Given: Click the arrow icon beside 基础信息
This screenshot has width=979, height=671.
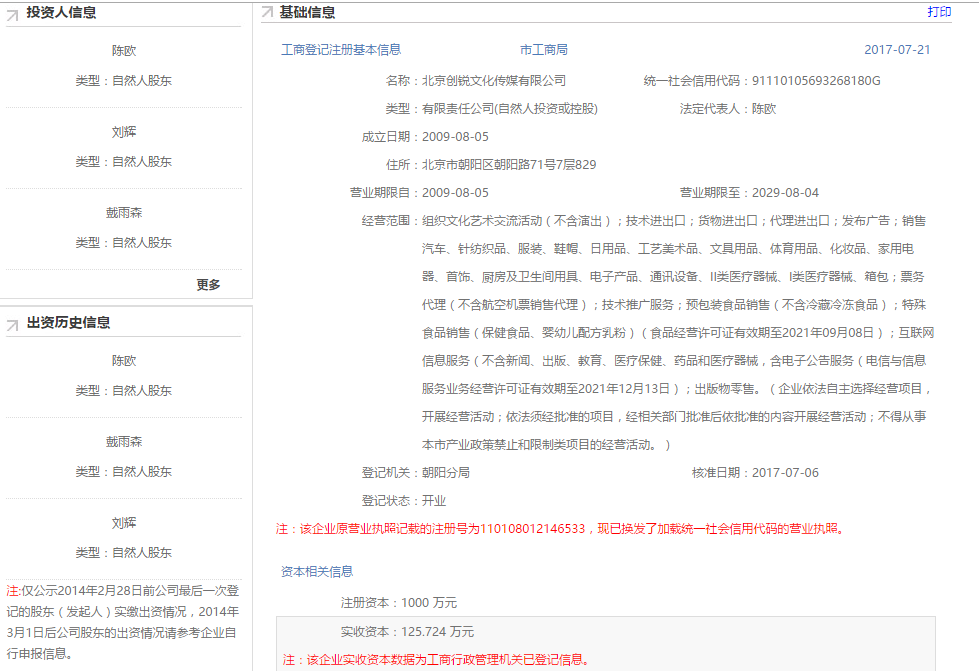Looking at the screenshot, I should pyautogui.click(x=267, y=11).
